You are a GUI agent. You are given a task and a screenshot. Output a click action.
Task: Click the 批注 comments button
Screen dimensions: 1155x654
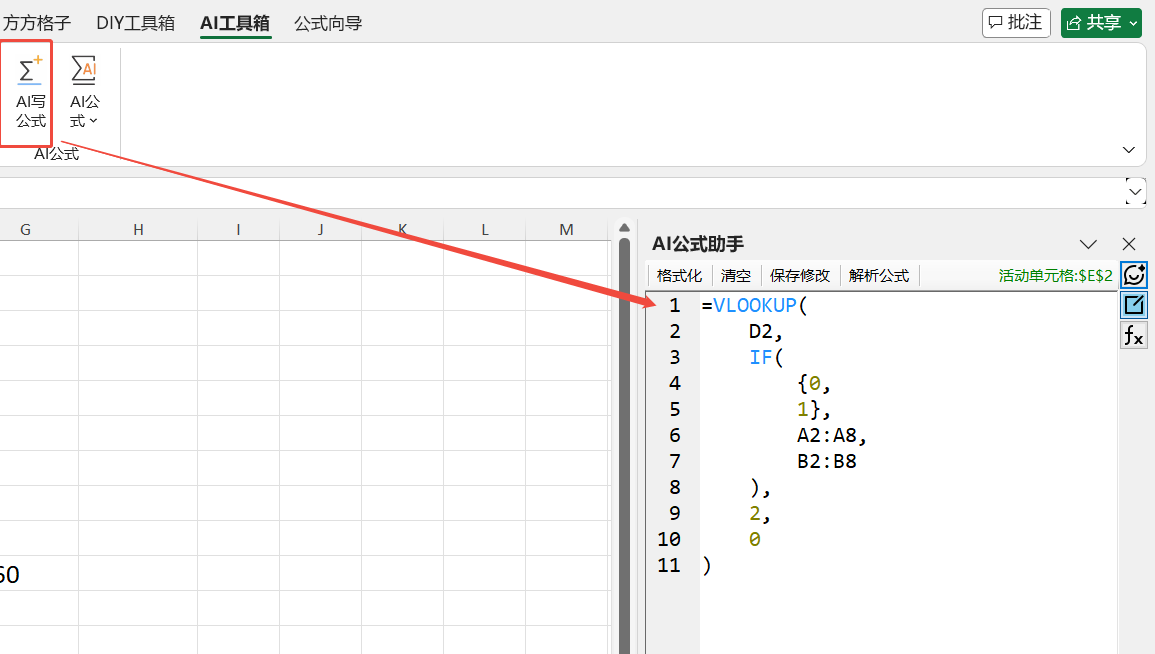click(1016, 22)
